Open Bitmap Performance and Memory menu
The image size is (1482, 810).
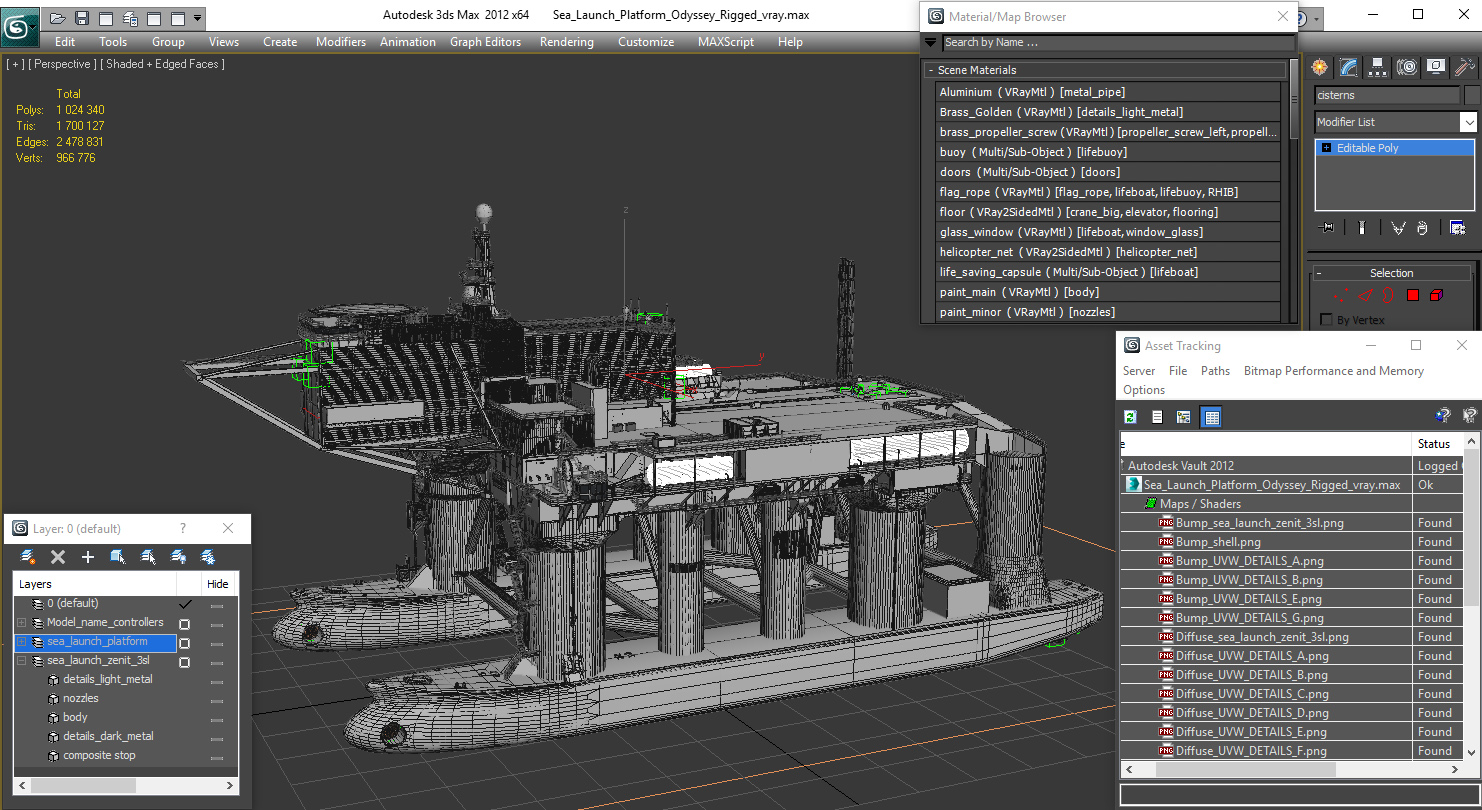[x=1333, y=371]
